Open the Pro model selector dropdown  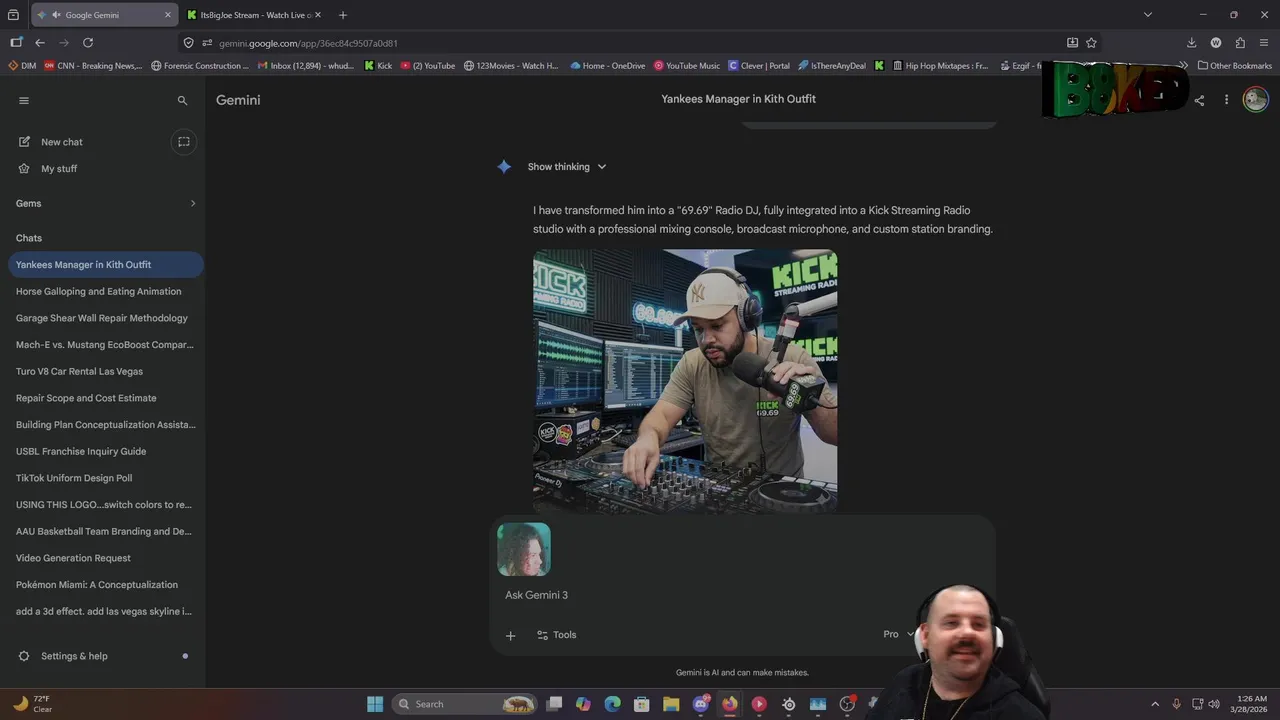click(898, 634)
